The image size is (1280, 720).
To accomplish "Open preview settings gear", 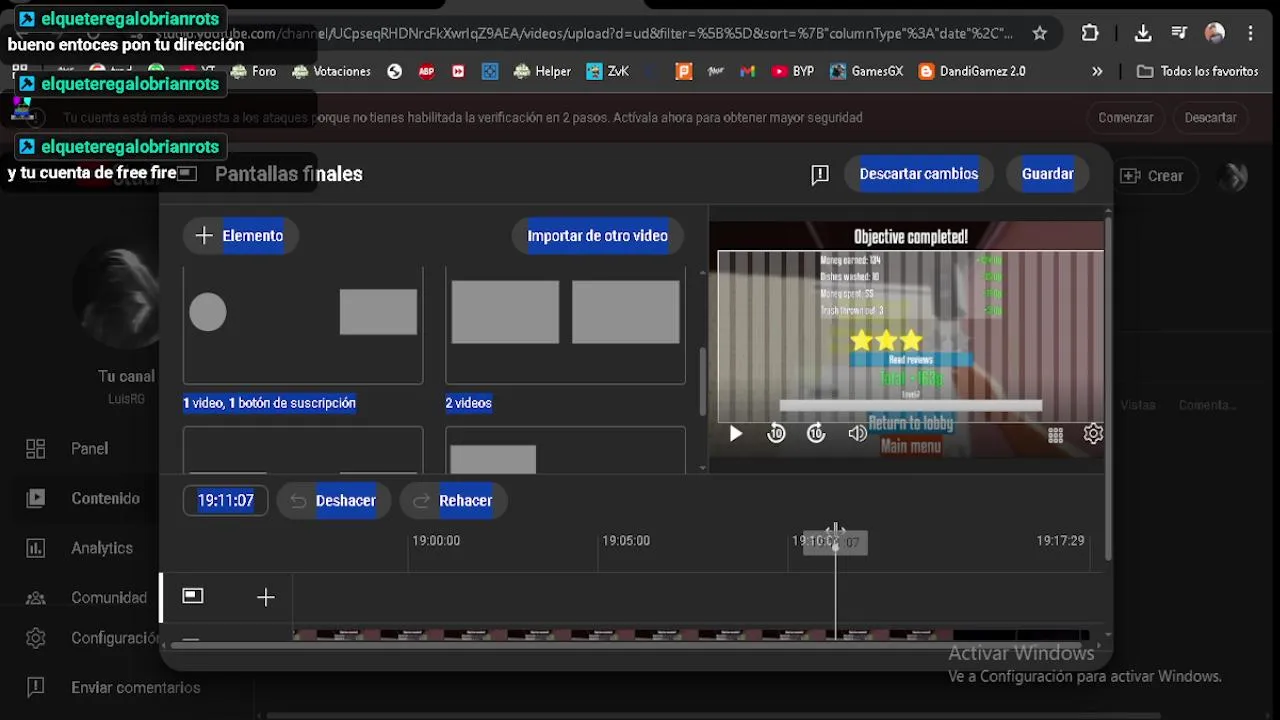I will [1093, 434].
